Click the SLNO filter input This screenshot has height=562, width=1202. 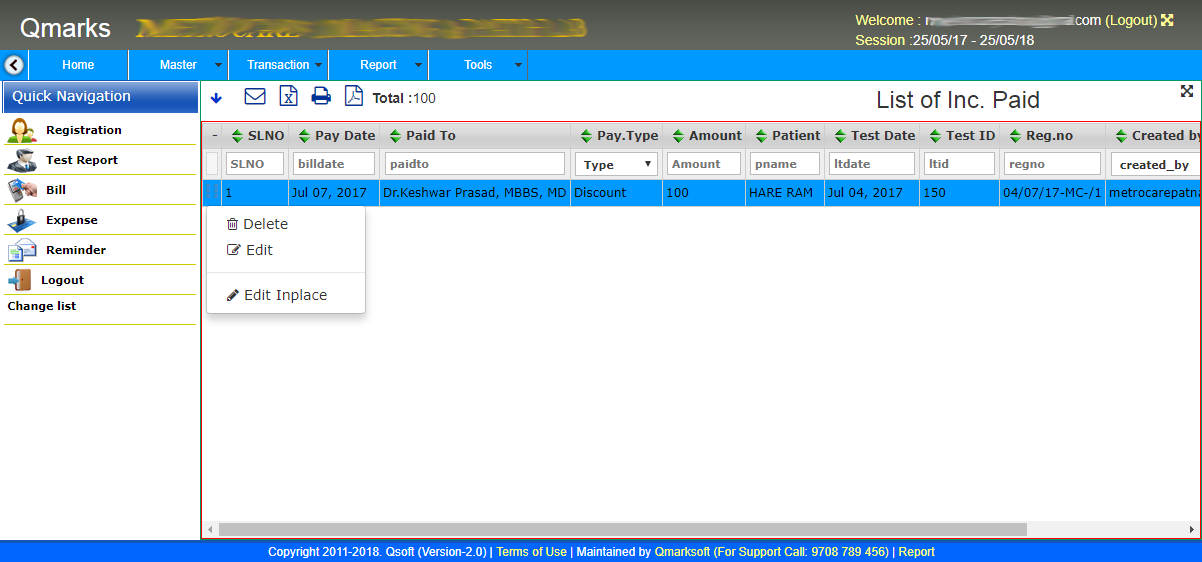coord(255,164)
